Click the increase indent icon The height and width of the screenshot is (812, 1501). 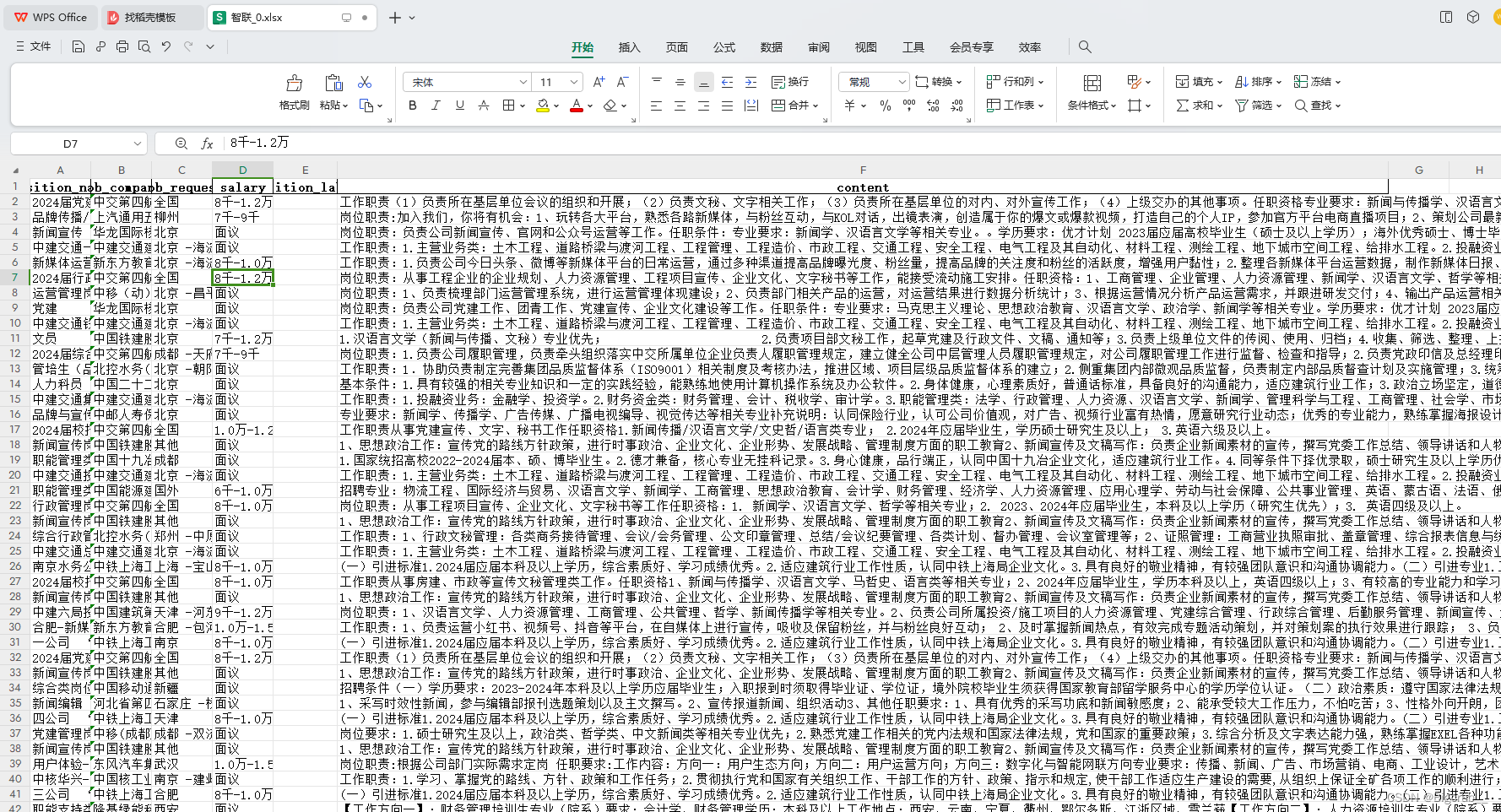[x=750, y=82]
